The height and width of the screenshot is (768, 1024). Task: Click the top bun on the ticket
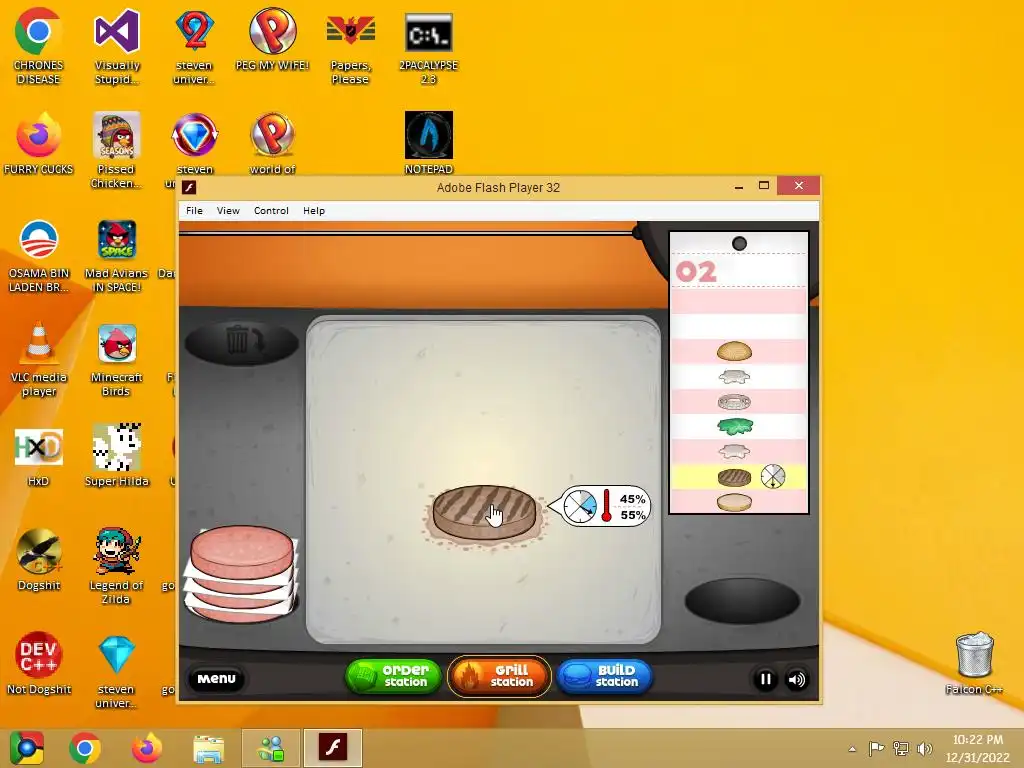[734, 351]
